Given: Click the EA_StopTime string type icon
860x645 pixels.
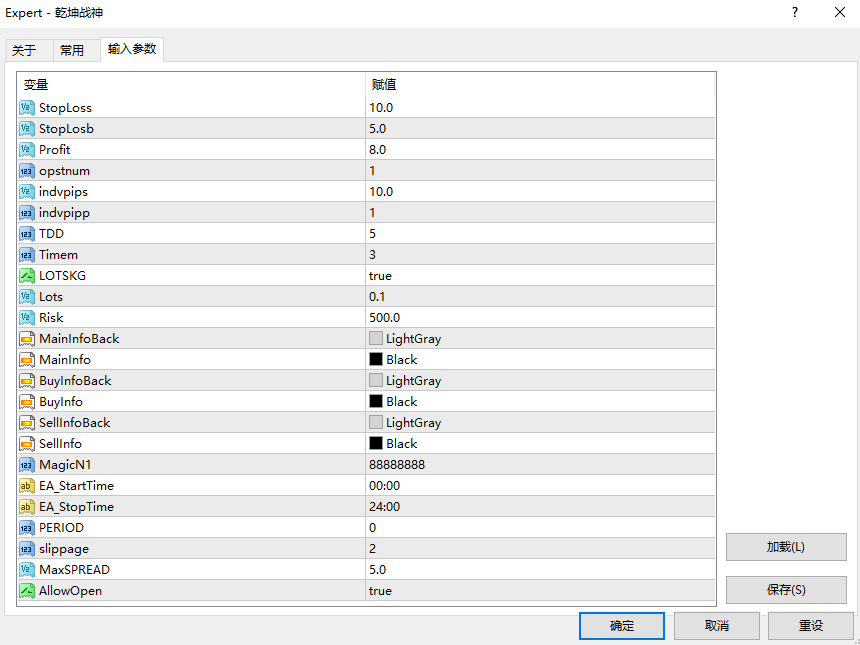Looking at the screenshot, I should (27, 507).
